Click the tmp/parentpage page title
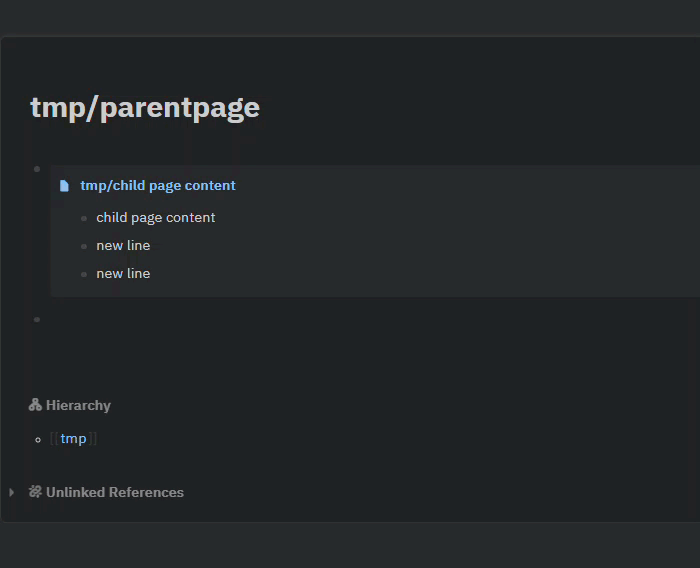The height and width of the screenshot is (568, 700). pyautogui.click(x=145, y=108)
